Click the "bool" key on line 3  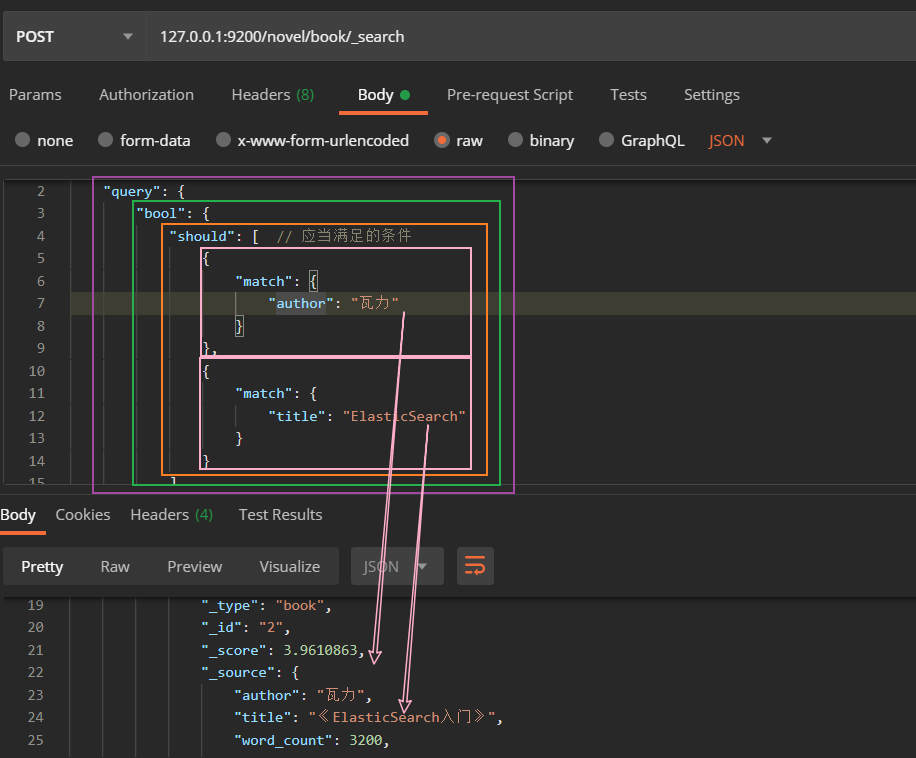(x=161, y=213)
